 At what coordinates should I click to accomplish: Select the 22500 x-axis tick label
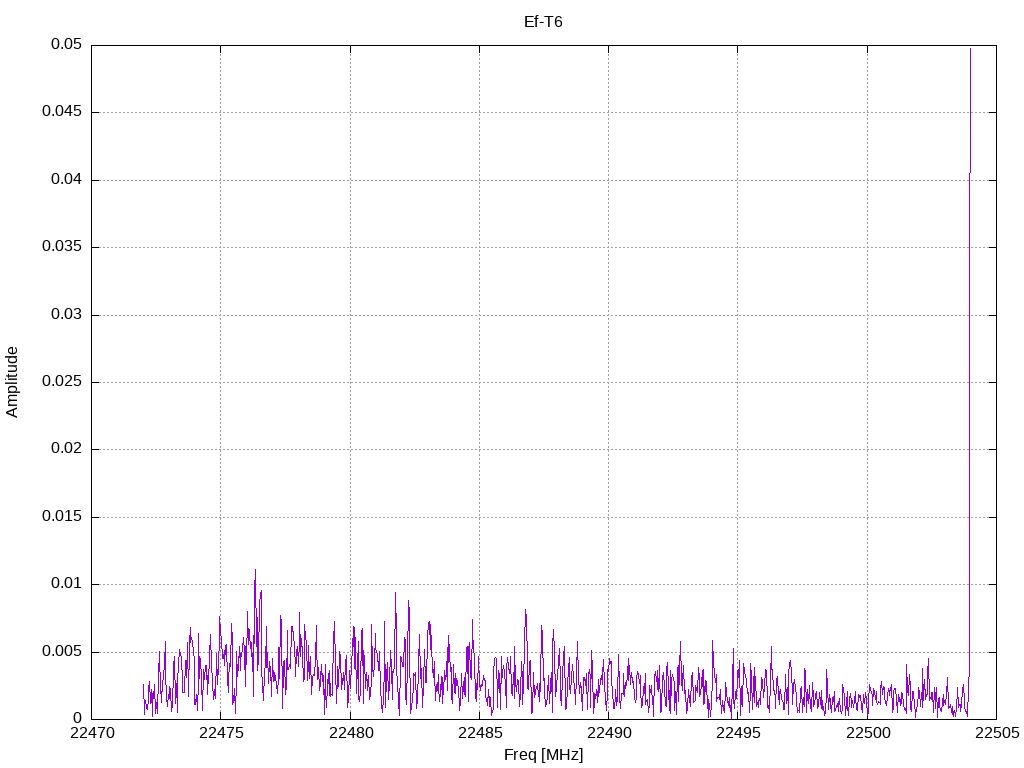867,733
